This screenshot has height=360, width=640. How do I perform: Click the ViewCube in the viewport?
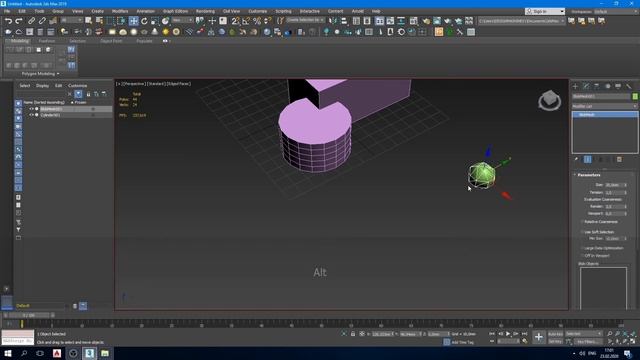click(549, 100)
